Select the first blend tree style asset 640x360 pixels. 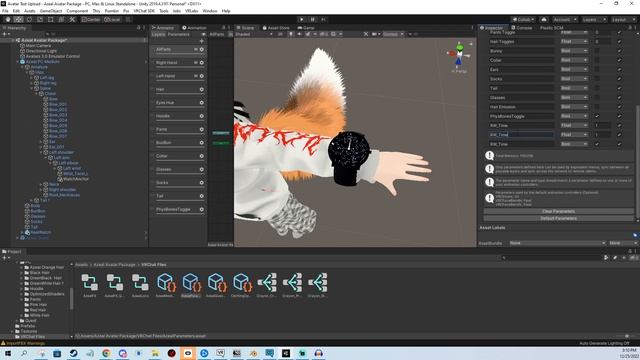tap(267, 282)
